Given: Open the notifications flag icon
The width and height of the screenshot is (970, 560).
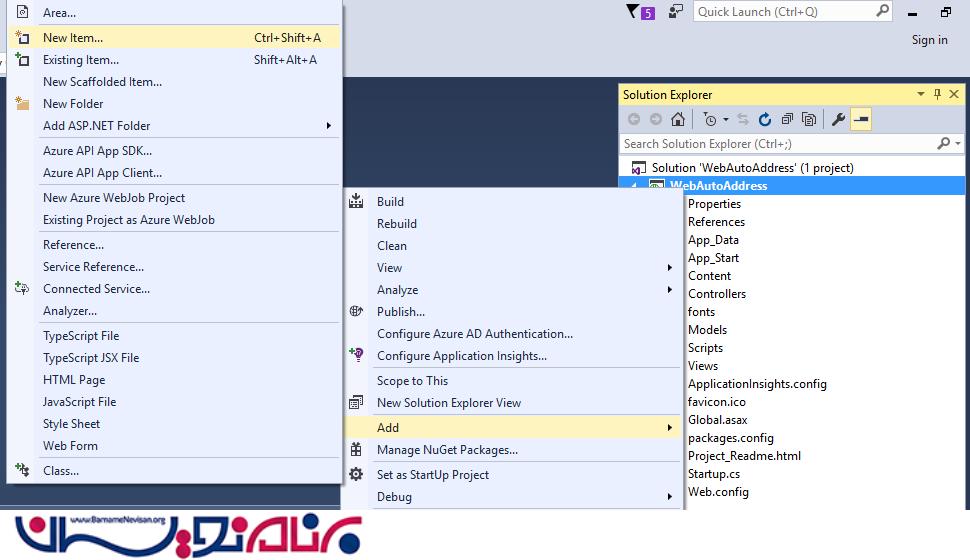Looking at the screenshot, I should [x=632, y=12].
